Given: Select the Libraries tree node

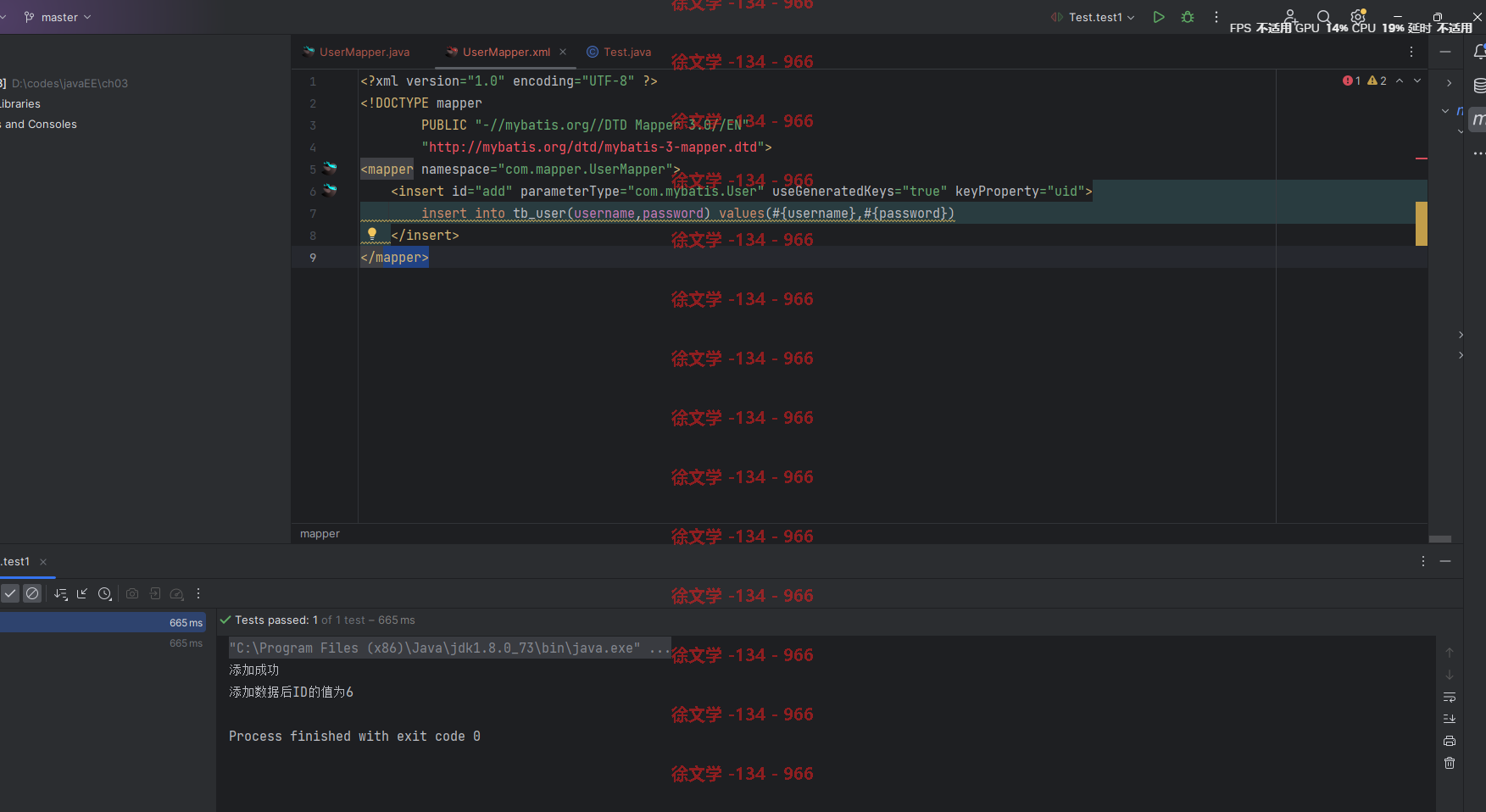Looking at the screenshot, I should [20, 103].
